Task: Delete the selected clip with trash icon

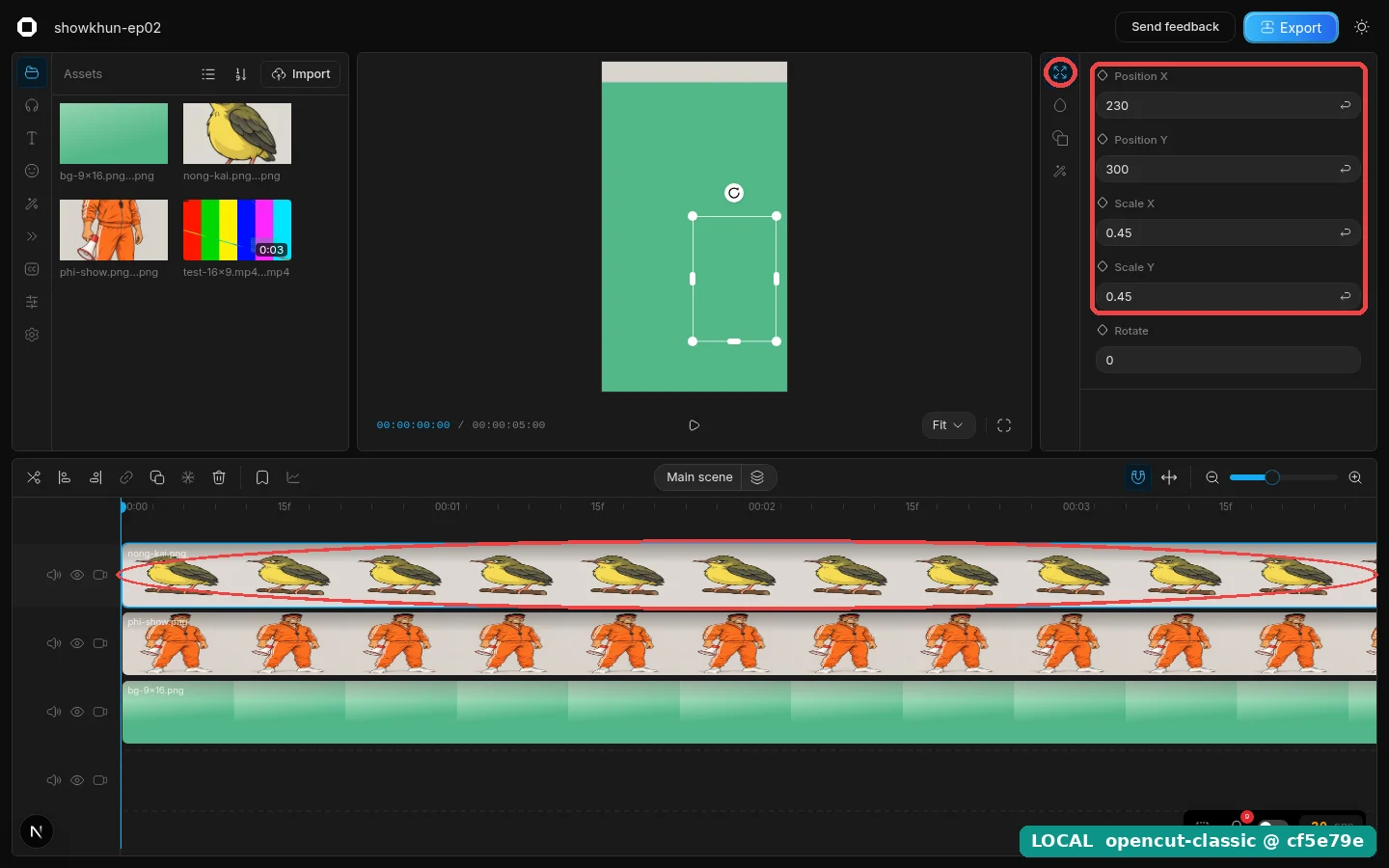Action: [219, 477]
